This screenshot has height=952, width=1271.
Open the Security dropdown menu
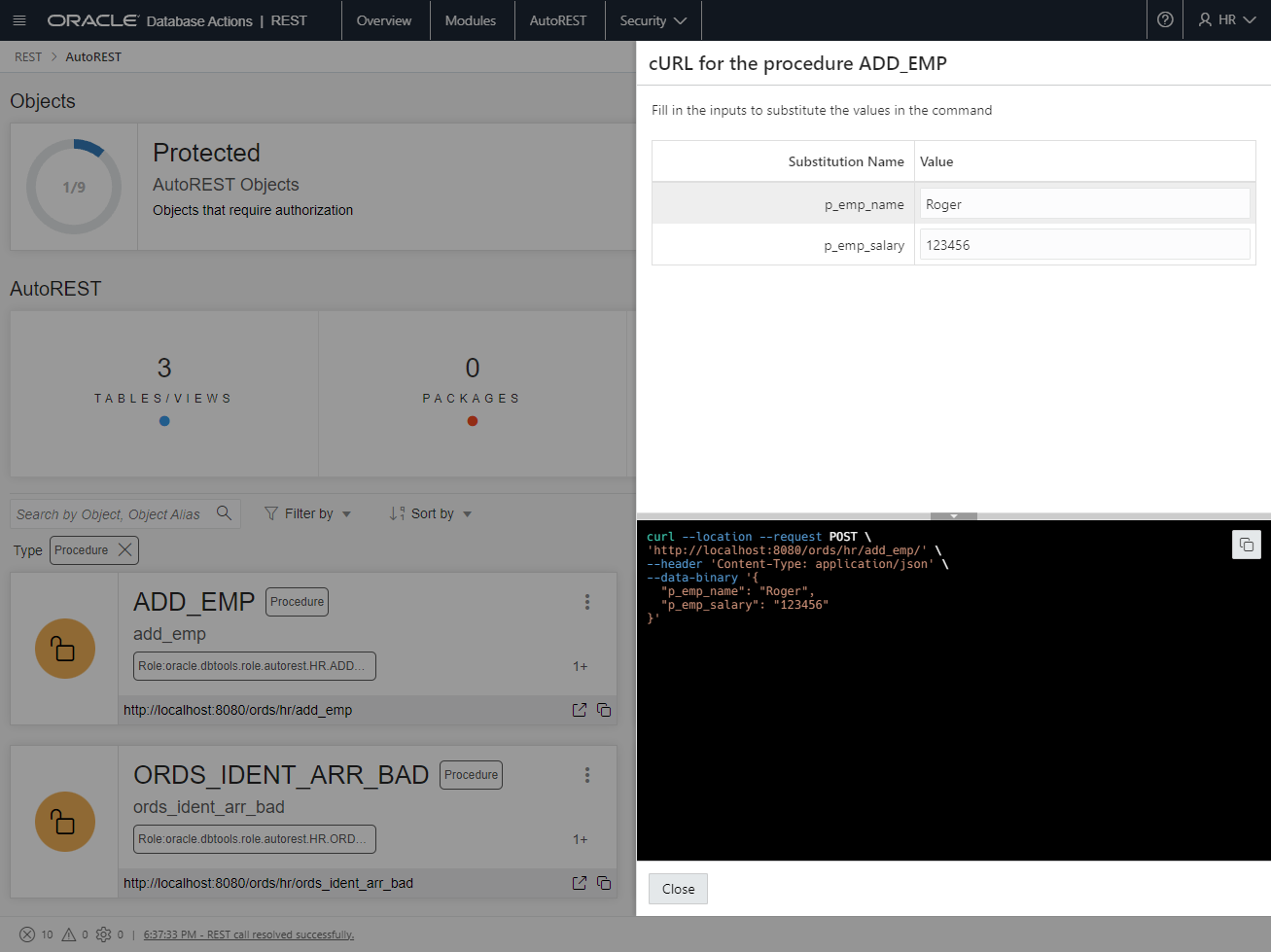653,20
